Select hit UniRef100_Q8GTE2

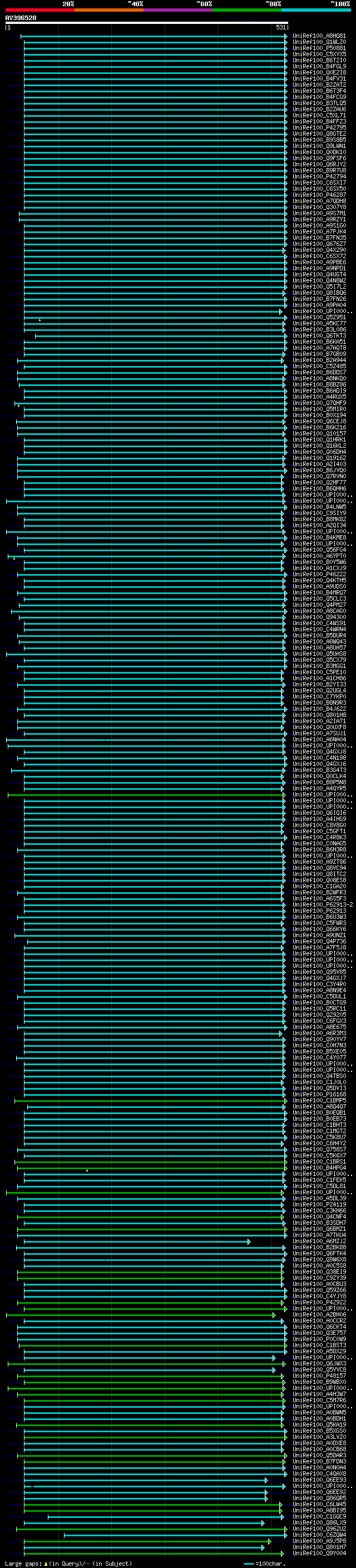[319, 134]
